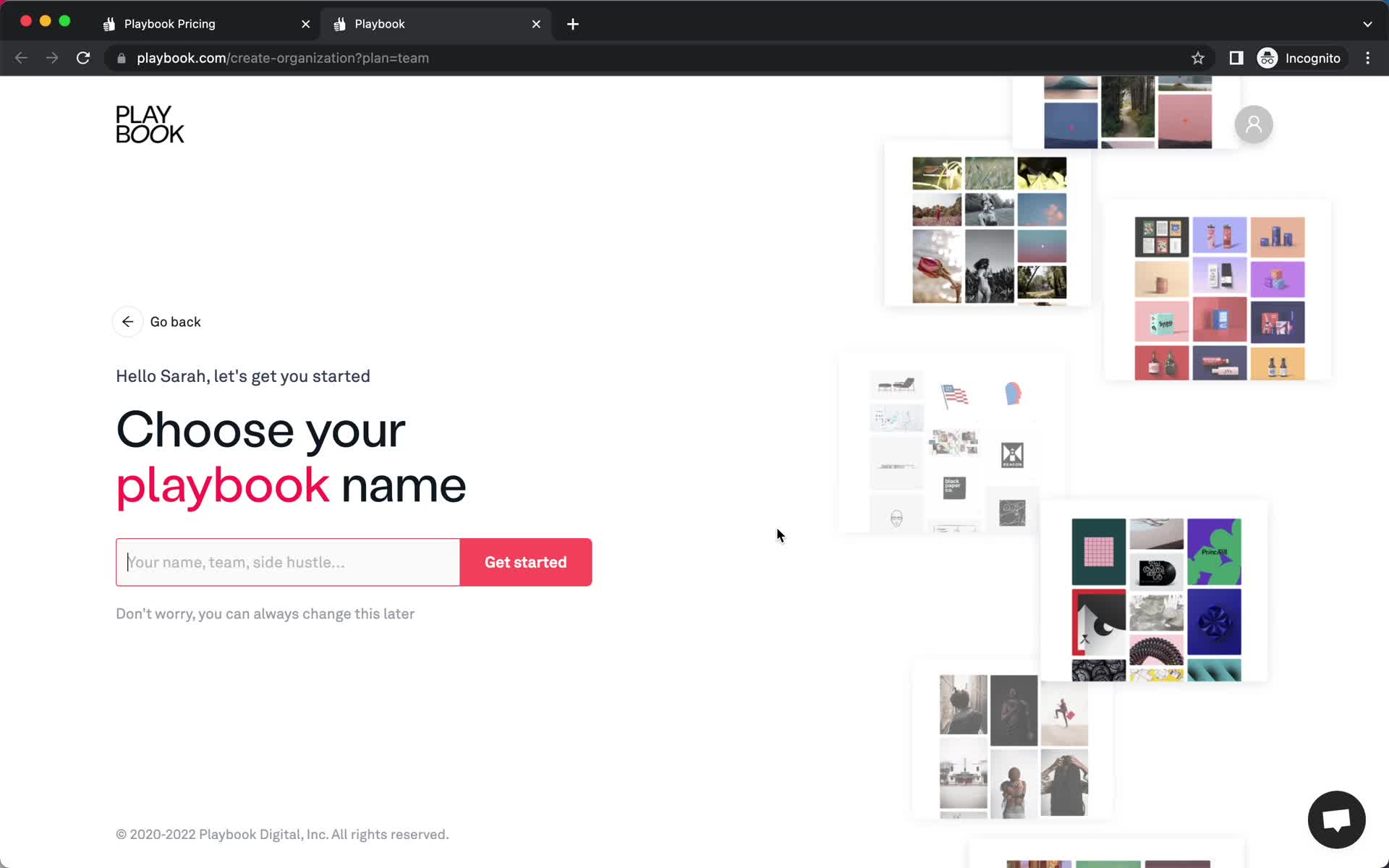Click the 'Get started' button
1389x868 pixels.
[526, 562]
